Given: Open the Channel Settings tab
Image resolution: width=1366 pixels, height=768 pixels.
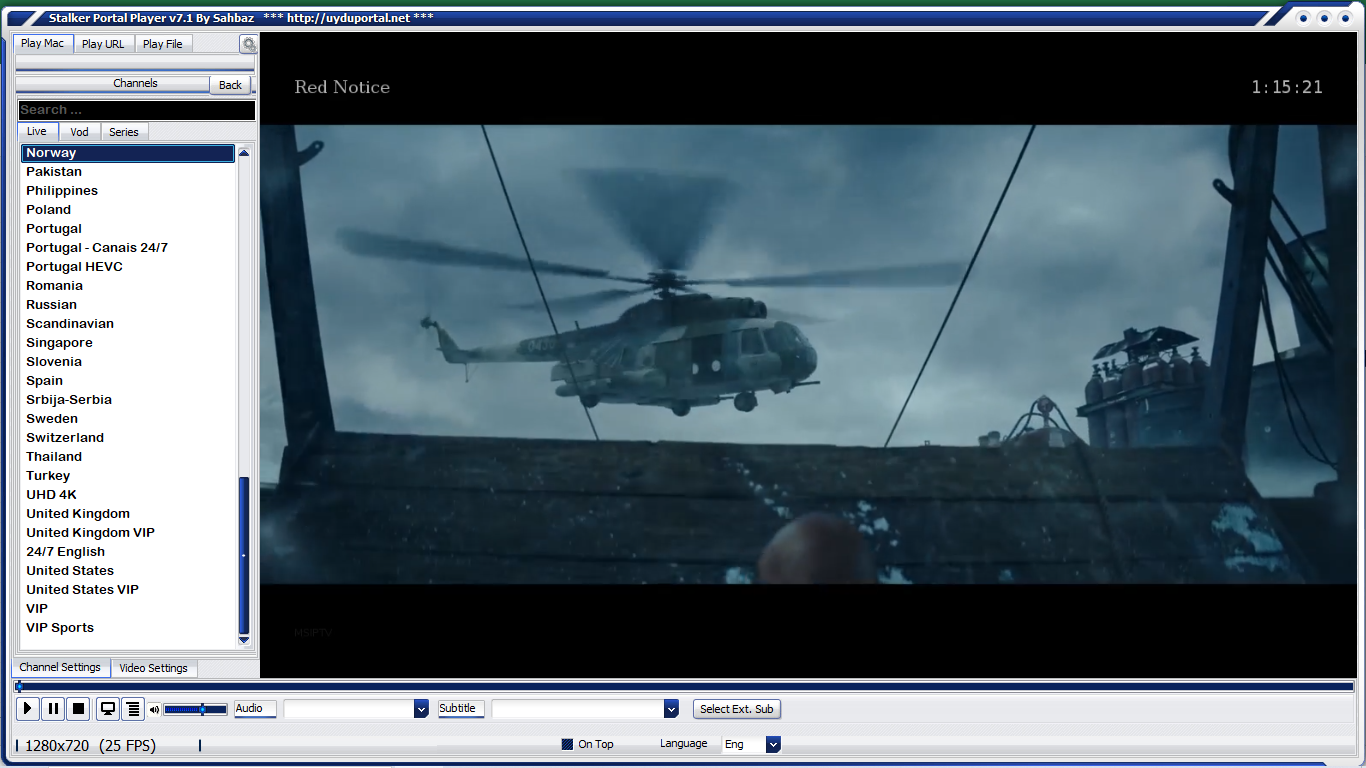Looking at the screenshot, I should coord(60,667).
